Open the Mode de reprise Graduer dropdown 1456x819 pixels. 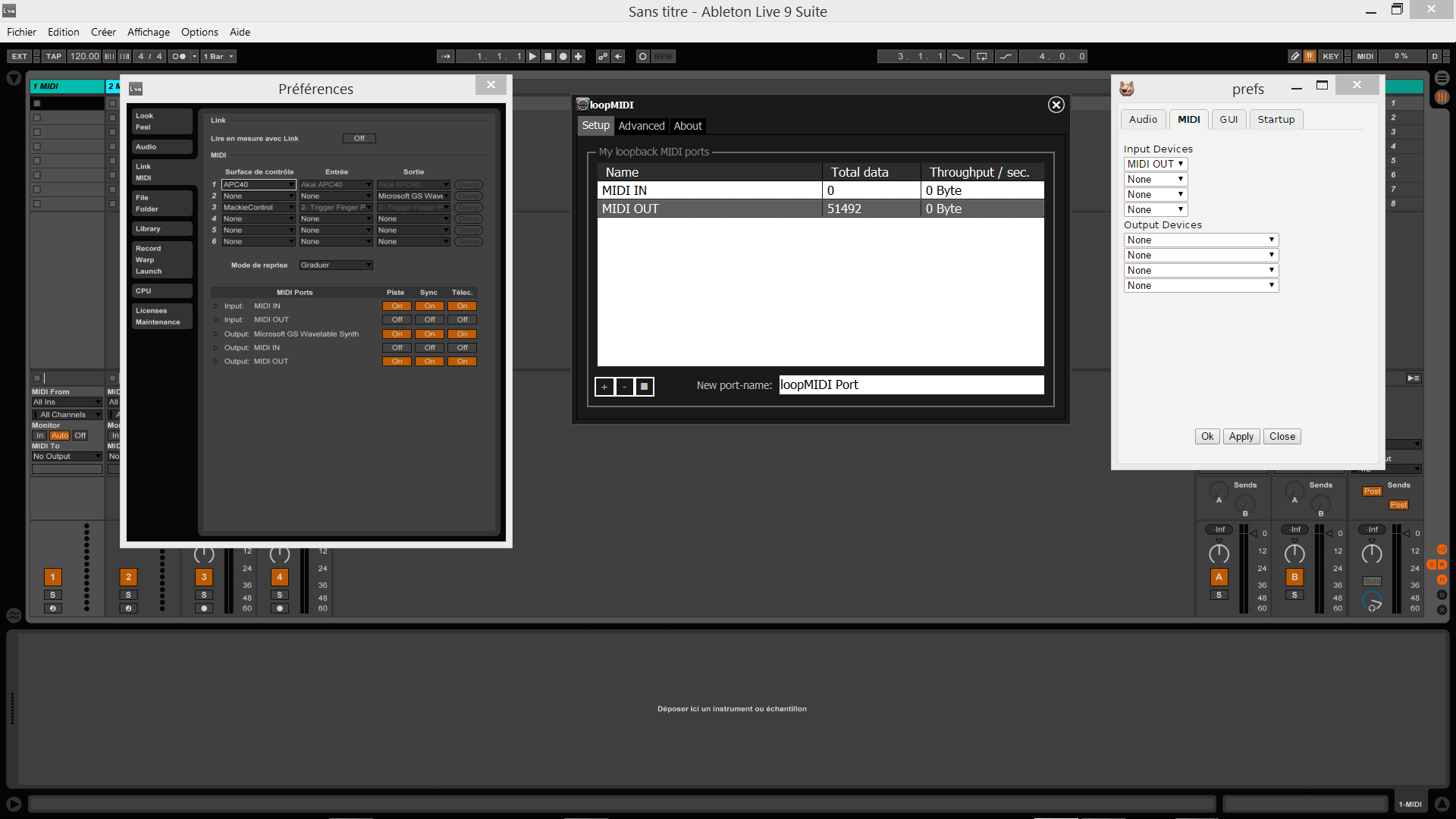pyautogui.click(x=335, y=265)
